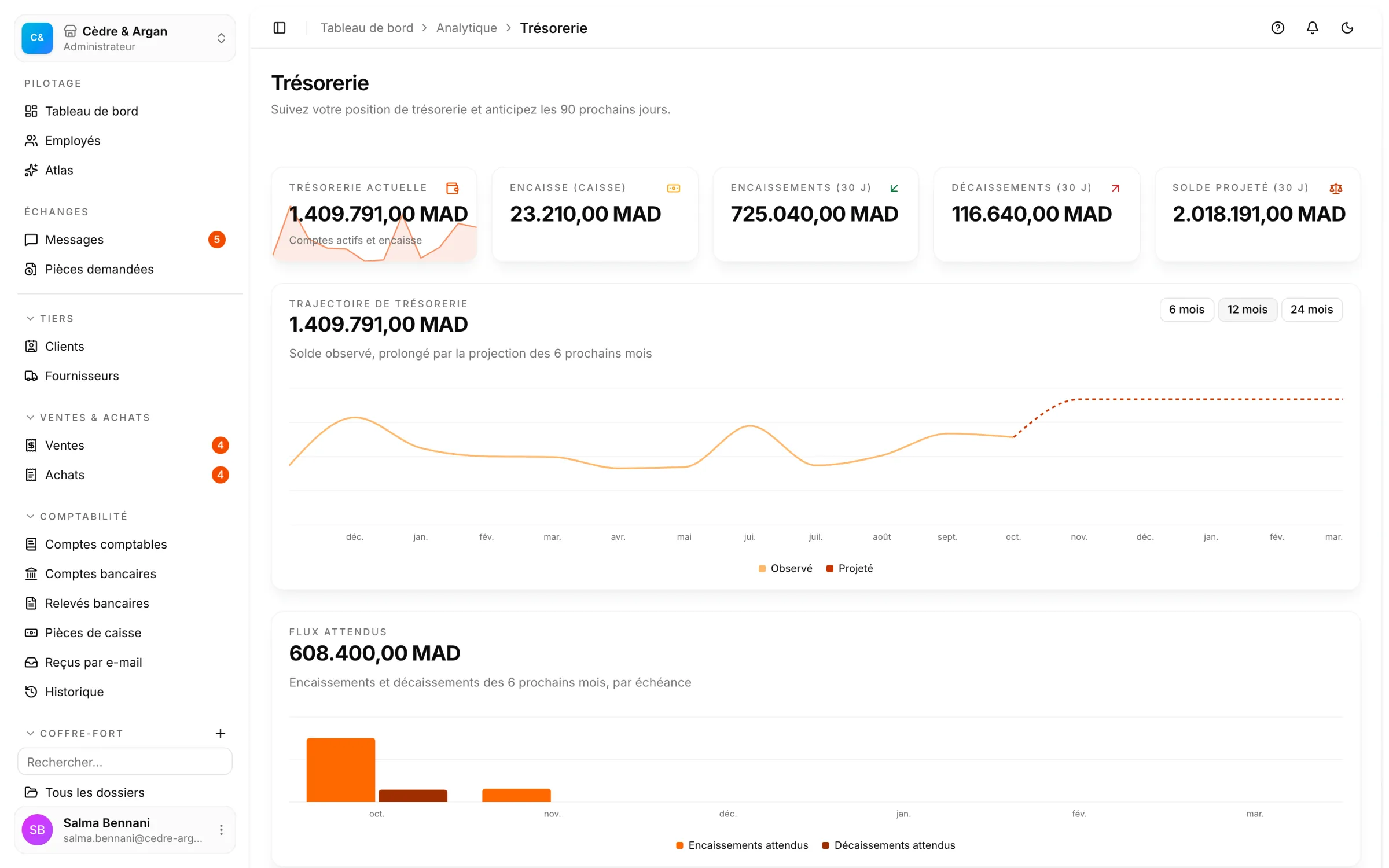This screenshot has height=868, width=1389.
Task: Click the Fournisseurs truck icon
Action: 31,376
